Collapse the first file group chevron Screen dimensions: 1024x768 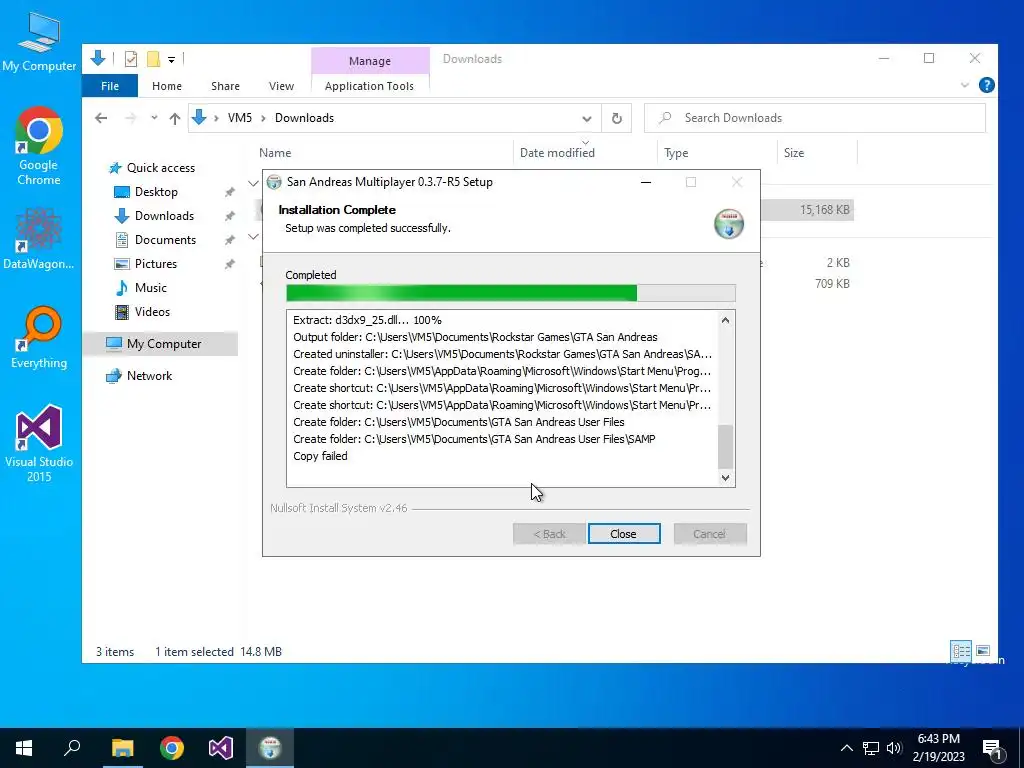[253, 184]
